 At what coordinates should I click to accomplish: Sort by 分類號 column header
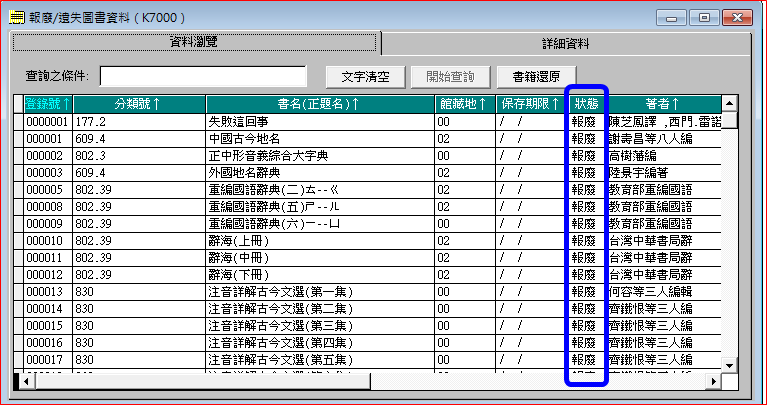pyautogui.click(x=139, y=104)
